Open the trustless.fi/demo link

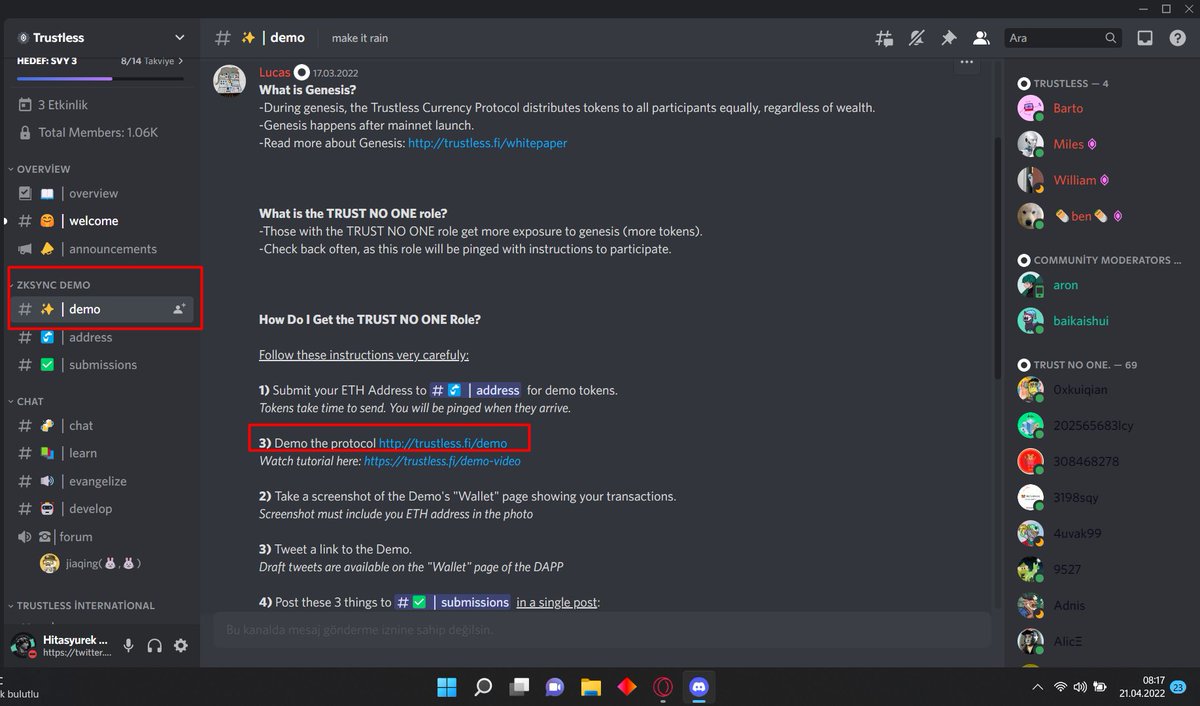click(443, 443)
